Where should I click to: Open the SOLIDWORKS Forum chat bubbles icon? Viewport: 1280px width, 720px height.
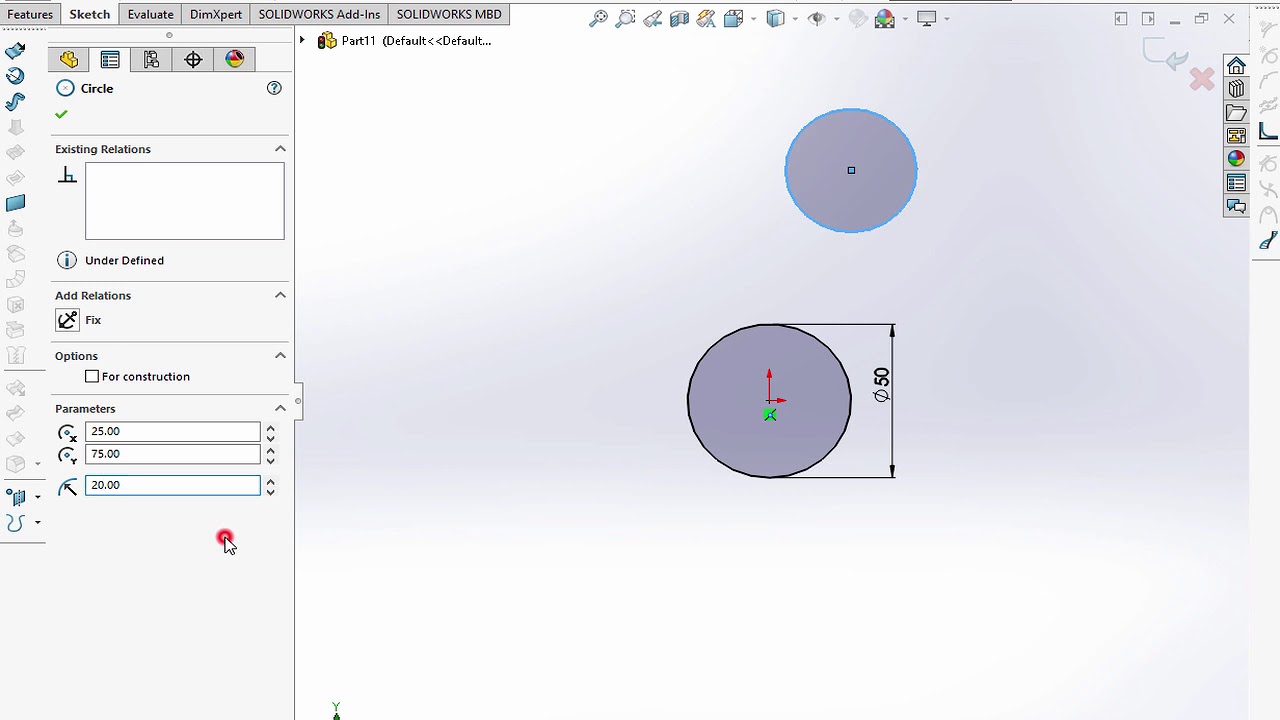(1236, 207)
